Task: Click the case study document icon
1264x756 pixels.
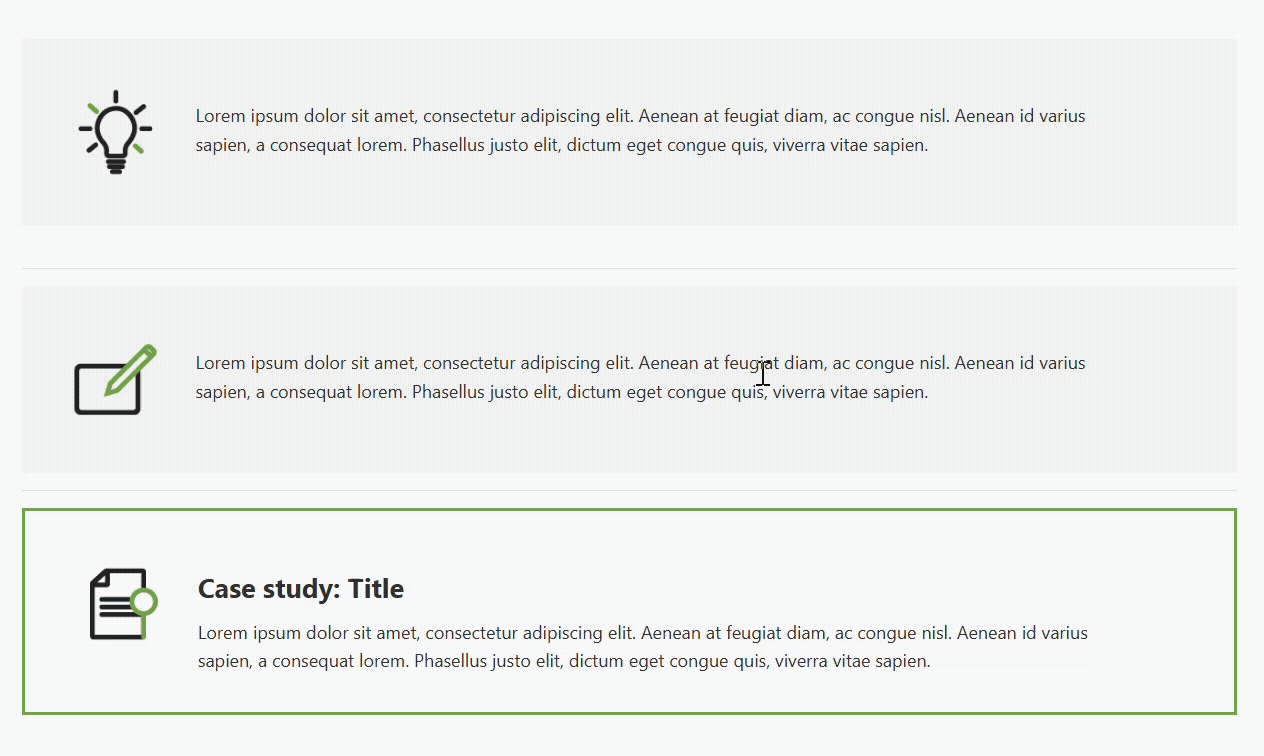Action: pos(120,604)
